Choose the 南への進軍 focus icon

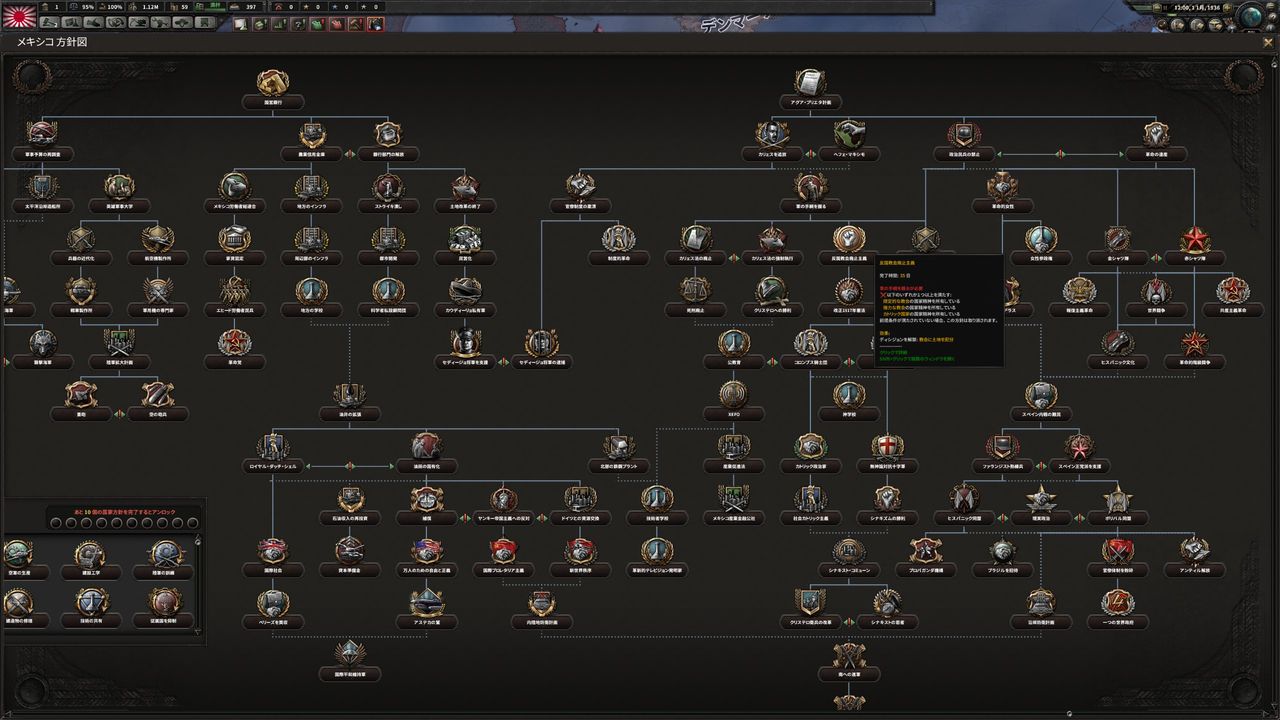(849, 654)
